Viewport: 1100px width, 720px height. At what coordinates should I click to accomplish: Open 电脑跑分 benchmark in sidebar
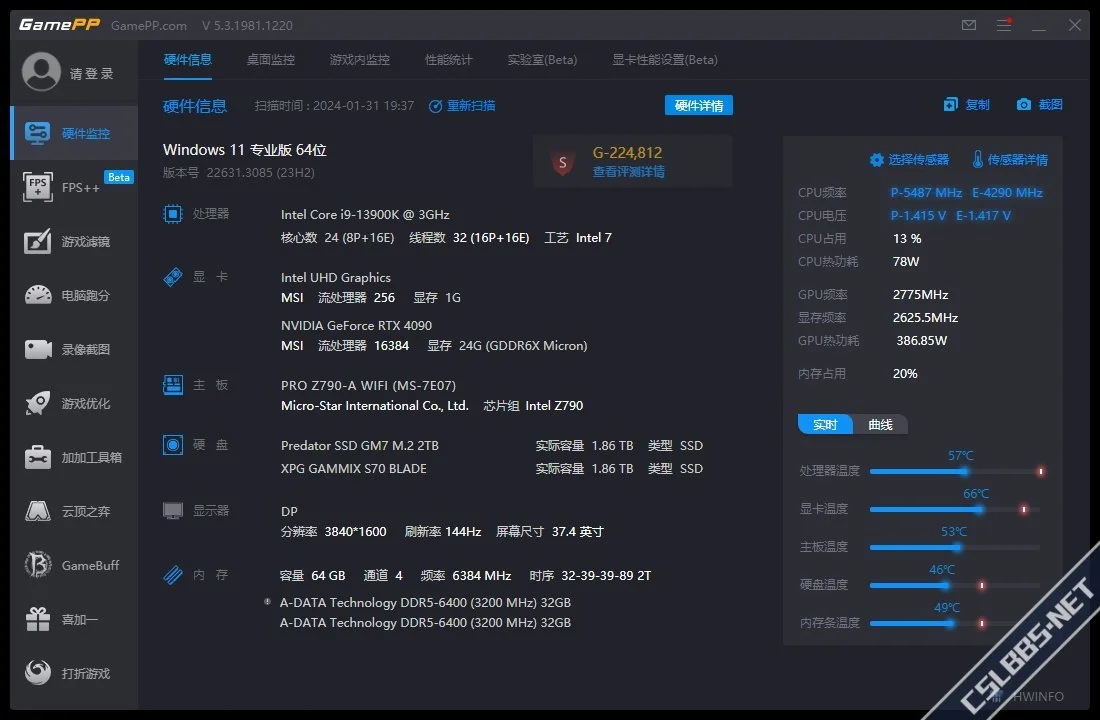pos(75,295)
